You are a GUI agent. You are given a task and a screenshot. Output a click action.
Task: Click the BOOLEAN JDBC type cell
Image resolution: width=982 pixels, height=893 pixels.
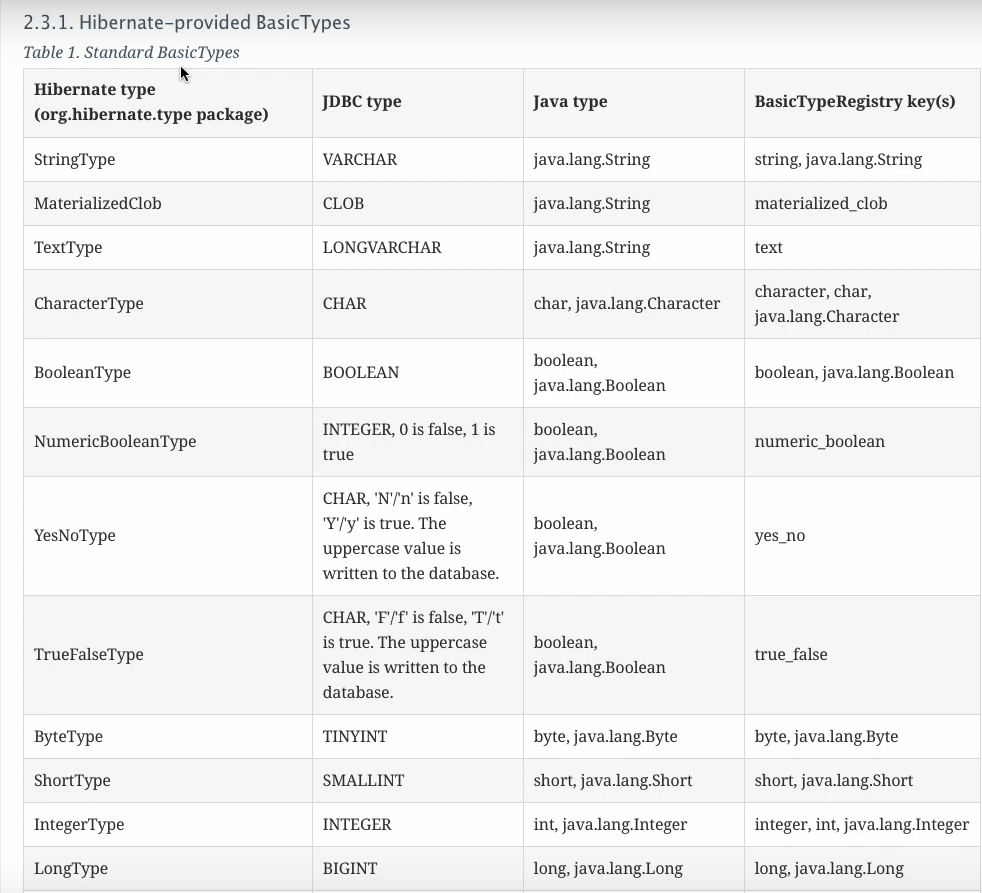[x=418, y=373]
